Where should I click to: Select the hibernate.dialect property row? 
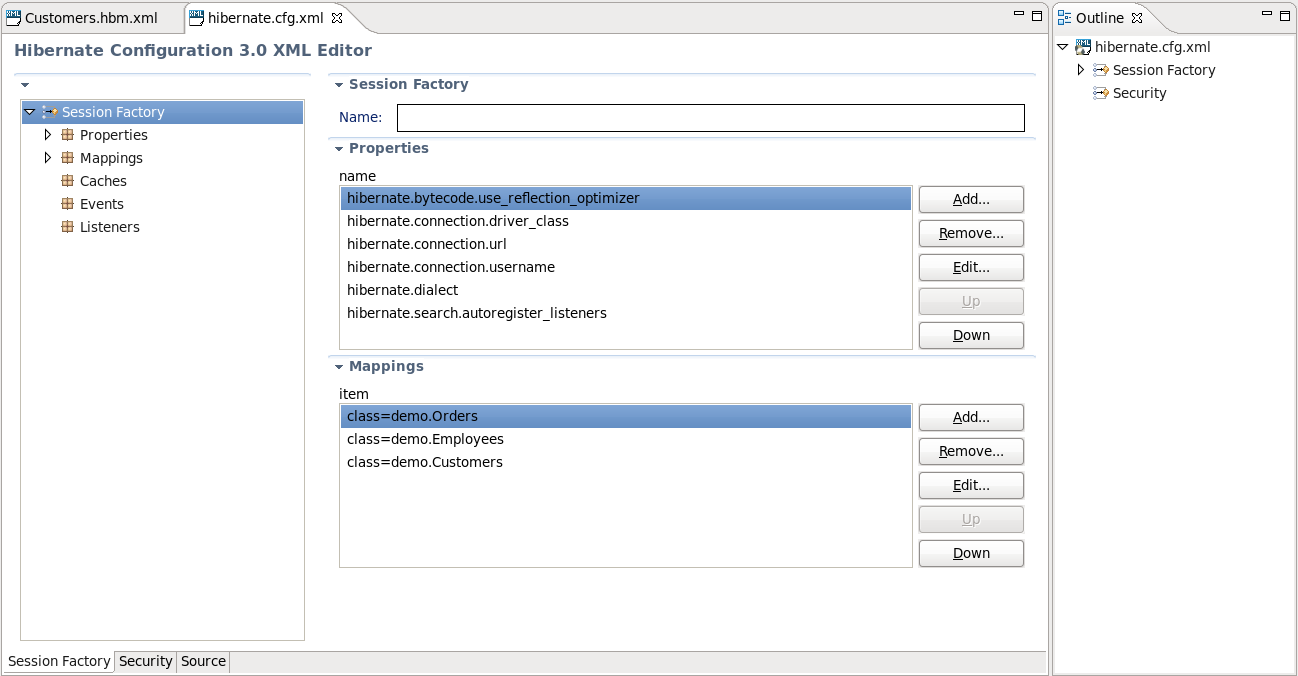point(402,290)
